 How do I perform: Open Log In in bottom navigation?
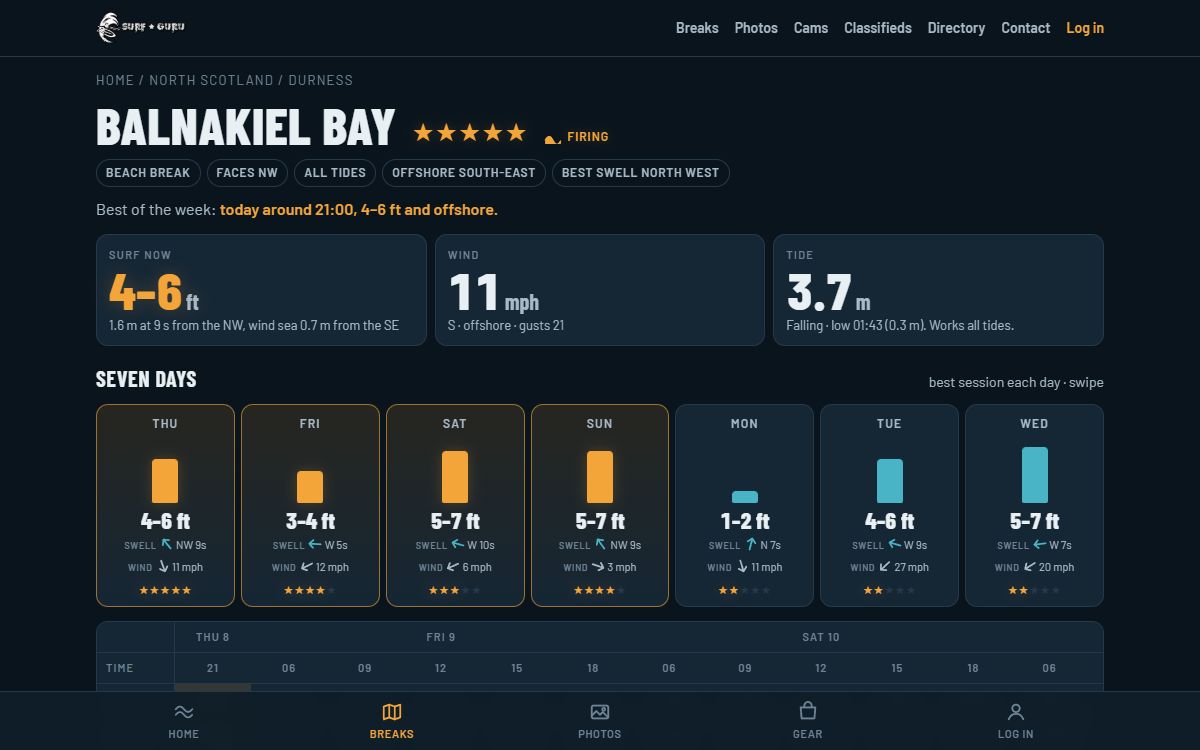tap(1016, 721)
